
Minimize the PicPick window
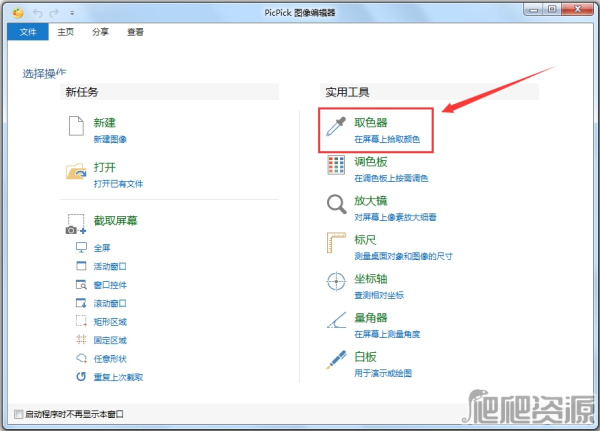pyautogui.click(x=534, y=10)
